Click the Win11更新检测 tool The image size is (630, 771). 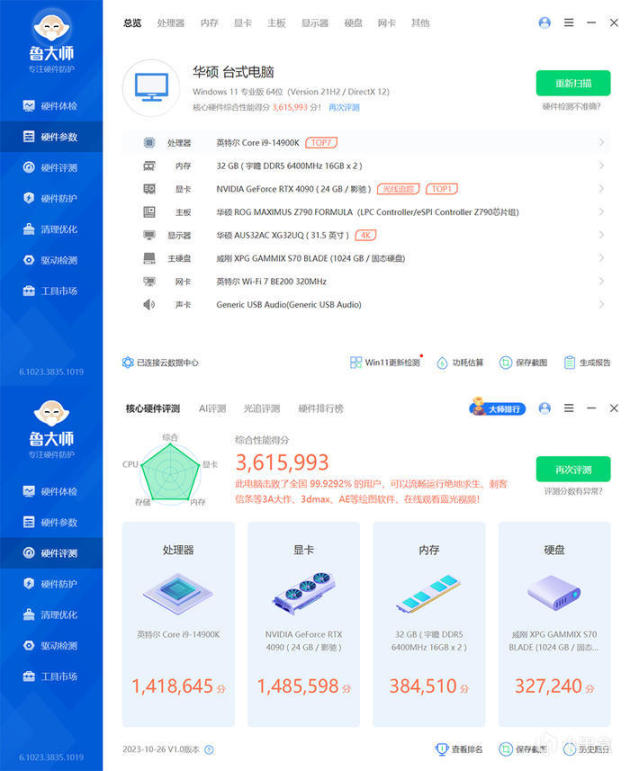[x=385, y=362]
